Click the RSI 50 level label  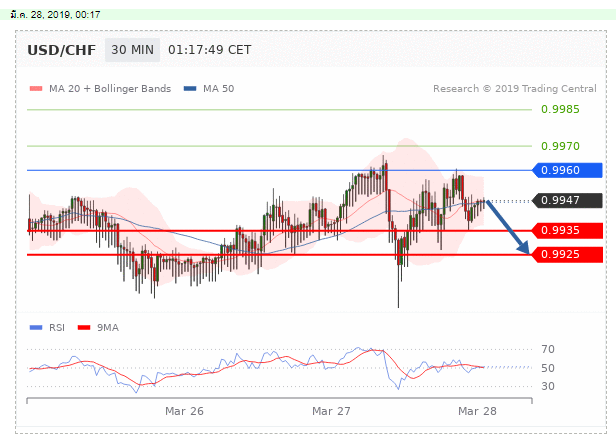[x=548, y=368]
